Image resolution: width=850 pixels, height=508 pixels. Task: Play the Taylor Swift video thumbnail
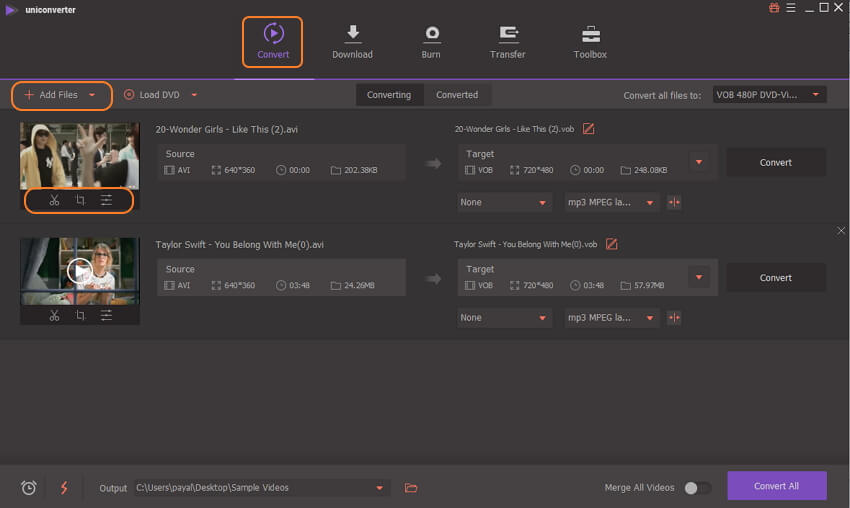tap(80, 271)
